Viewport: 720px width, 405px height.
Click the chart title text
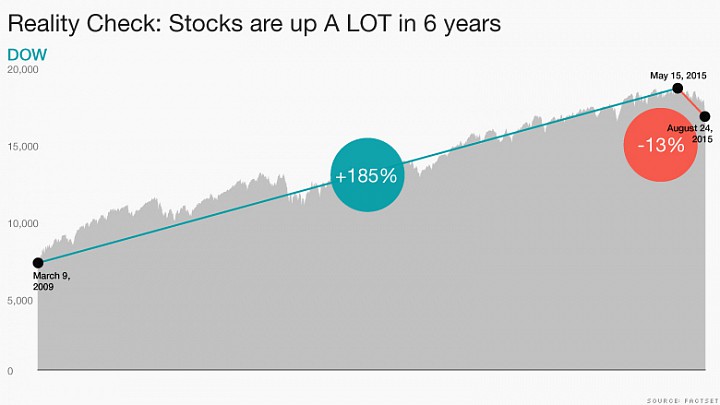click(254, 23)
